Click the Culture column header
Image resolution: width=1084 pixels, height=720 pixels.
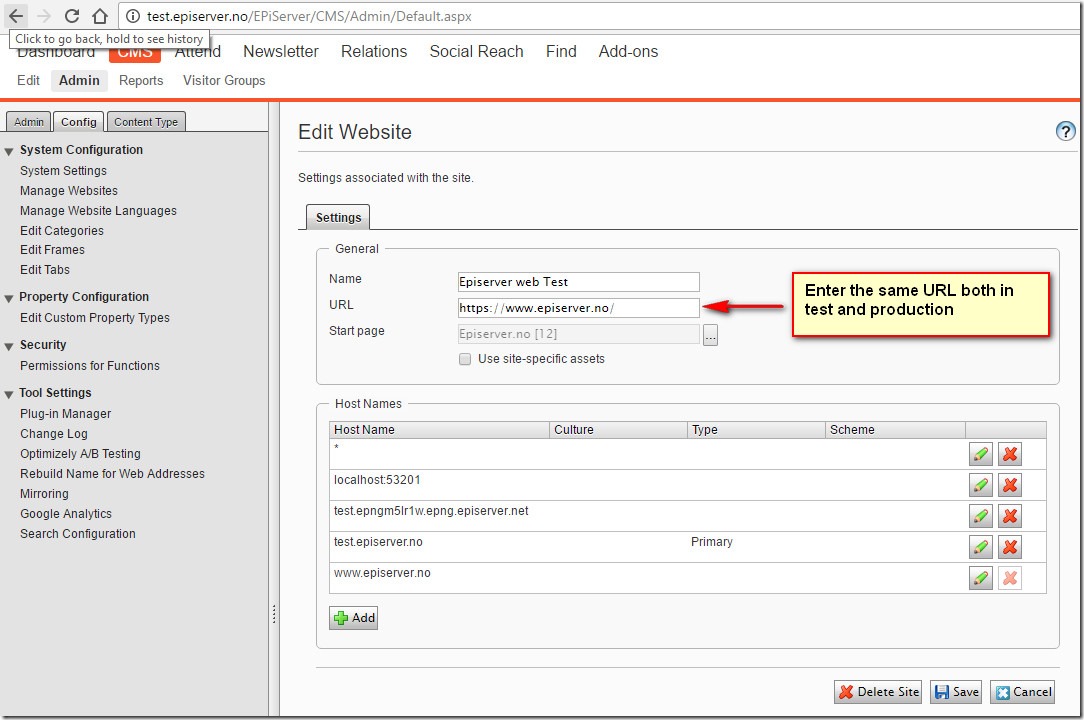(x=618, y=430)
